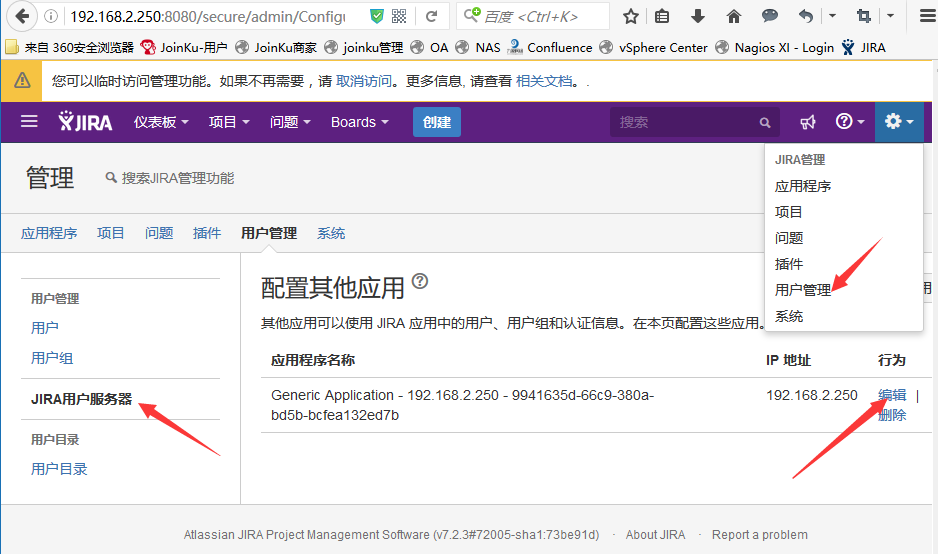Click the browser address bar URL
Image resolution: width=938 pixels, height=554 pixels.
pyautogui.click(x=208, y=17)
